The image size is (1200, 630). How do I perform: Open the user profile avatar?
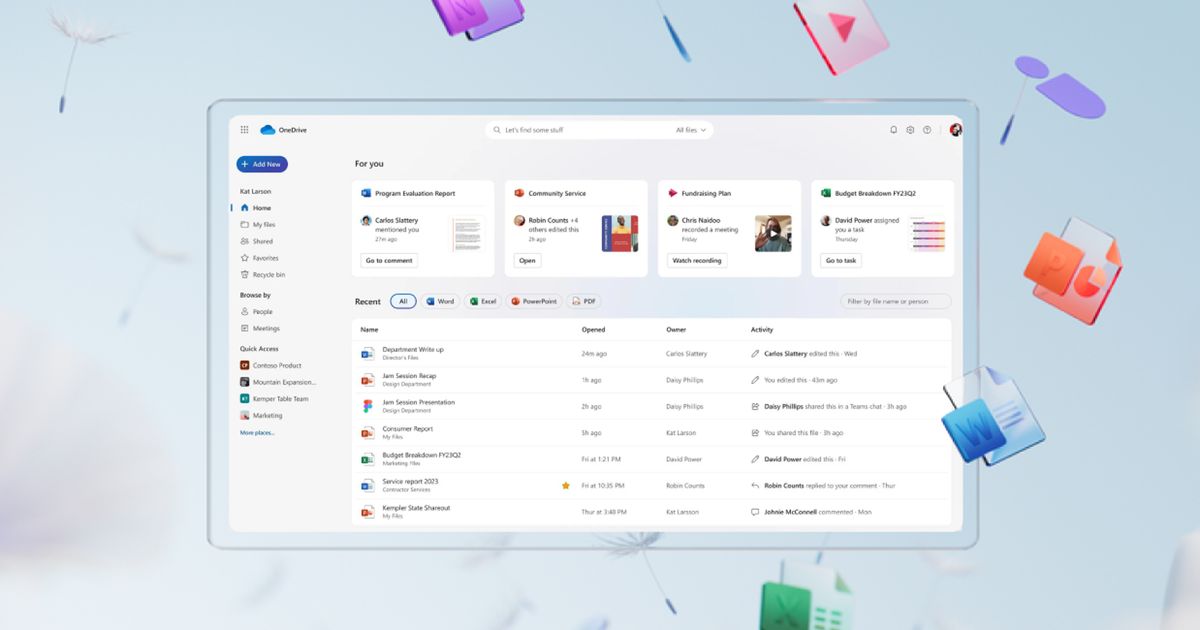(955, 130)
